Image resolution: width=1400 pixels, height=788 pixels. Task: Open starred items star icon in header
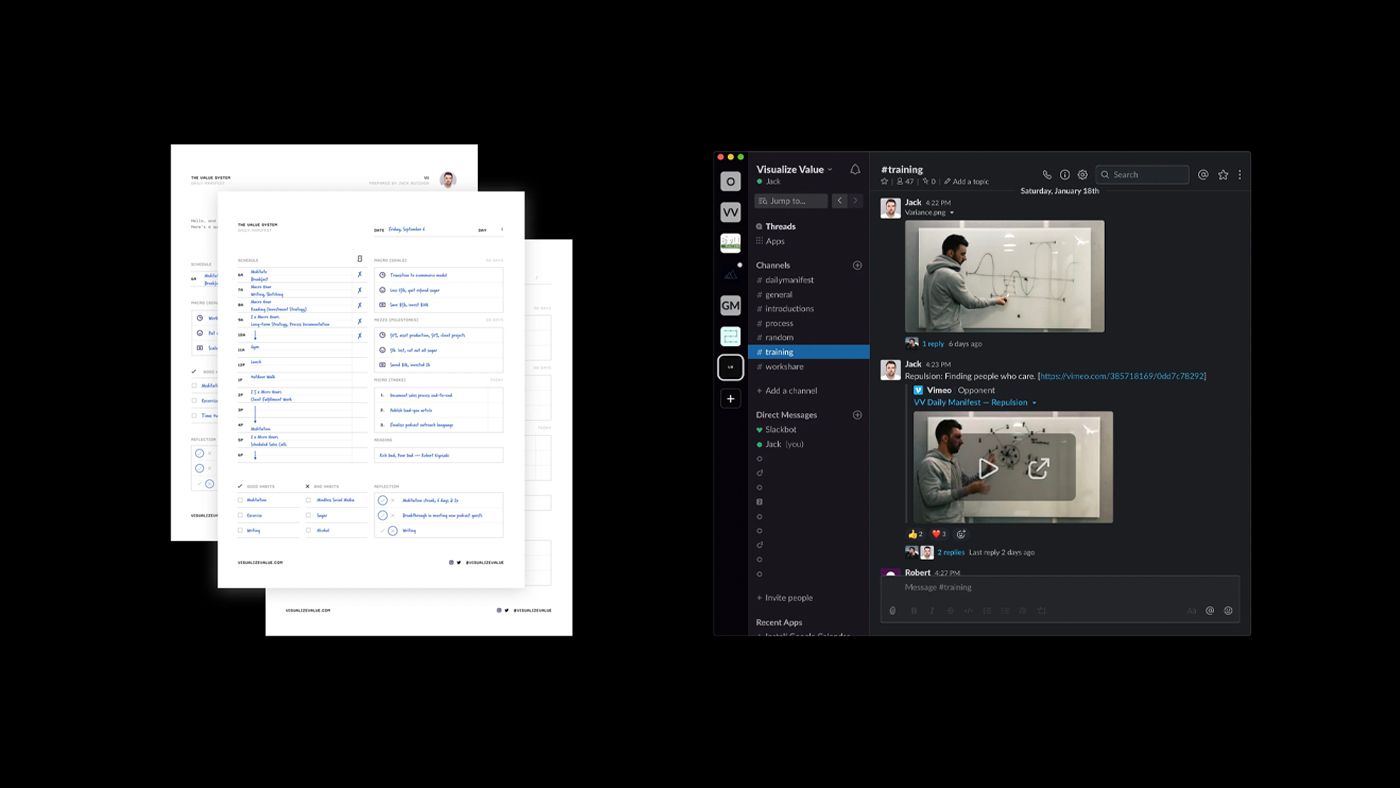pyautogui.click(x=1223, y=175)
